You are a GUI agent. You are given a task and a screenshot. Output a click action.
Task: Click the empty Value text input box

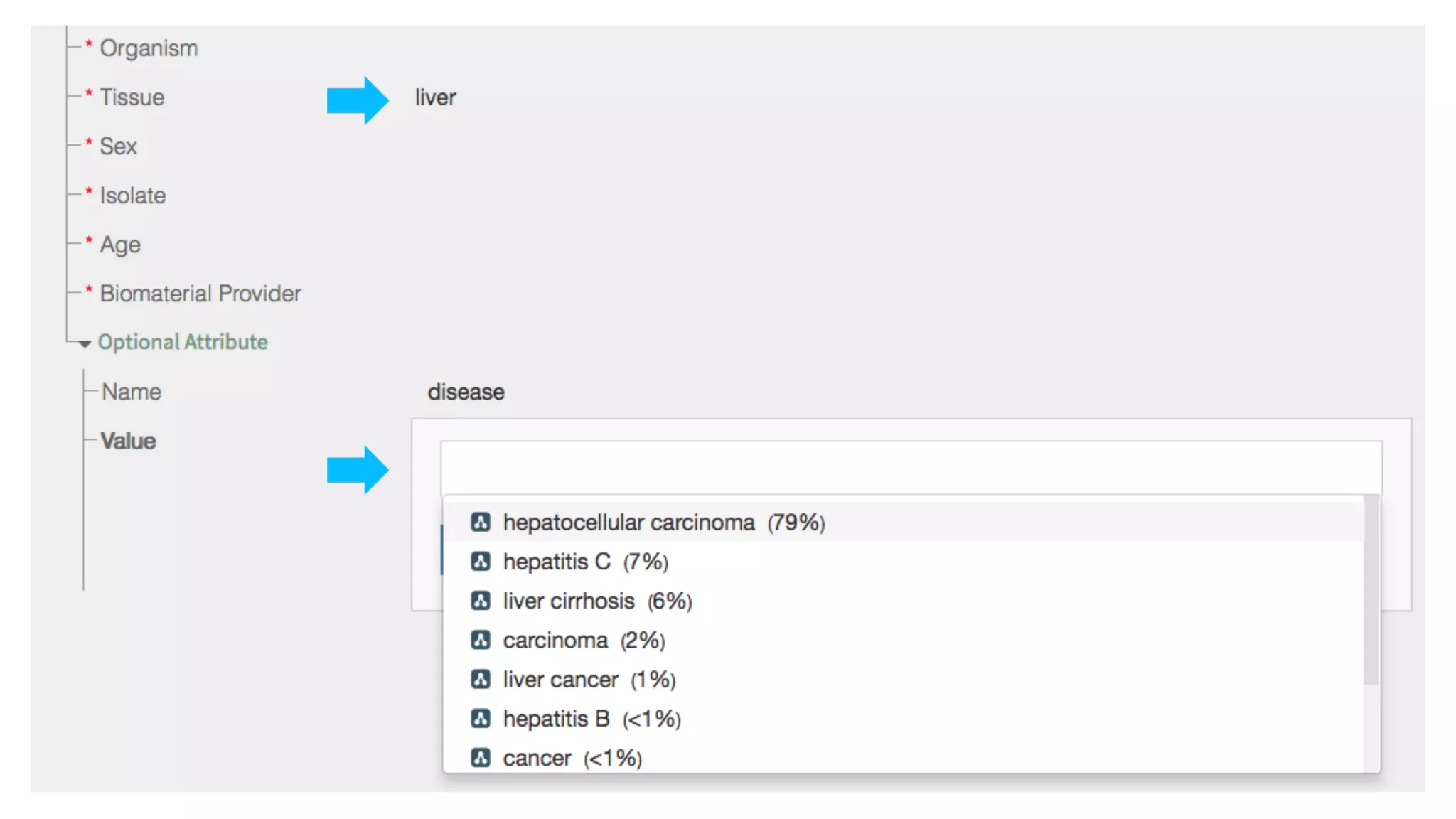911,467
